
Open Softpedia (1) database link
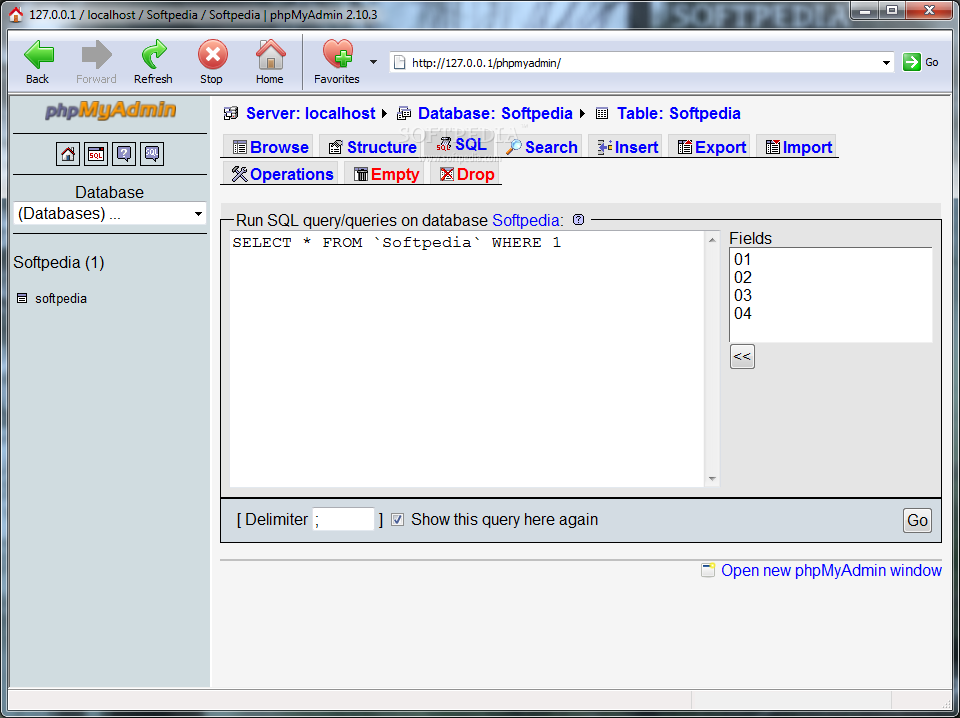[x=59, y=263]
